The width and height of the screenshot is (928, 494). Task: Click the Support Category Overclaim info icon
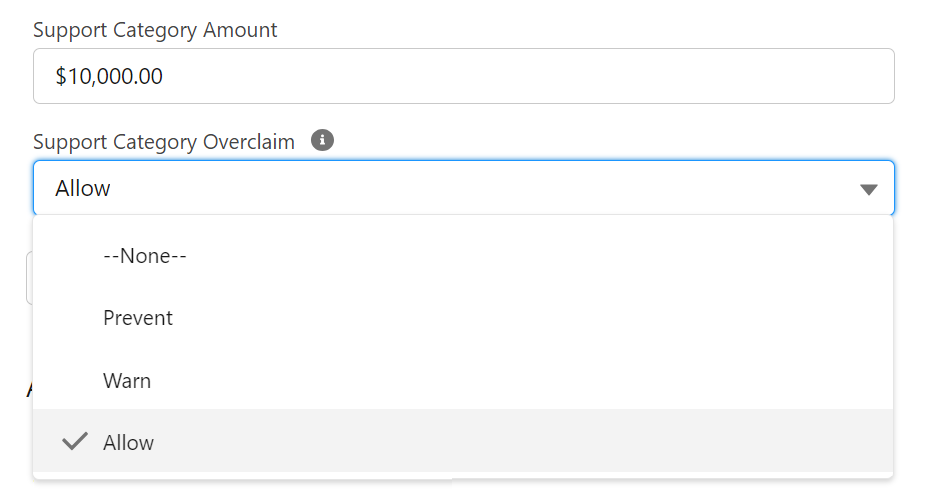322,140
